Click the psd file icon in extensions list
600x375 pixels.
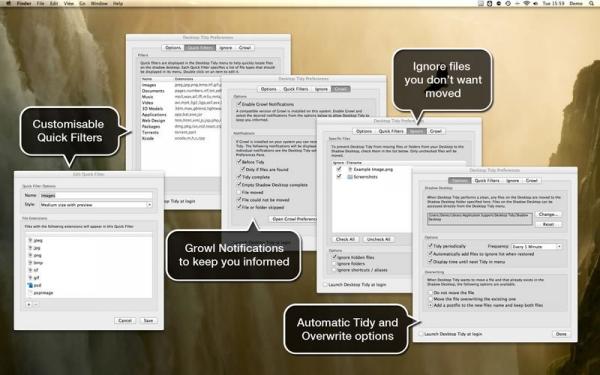coord(30,285)
